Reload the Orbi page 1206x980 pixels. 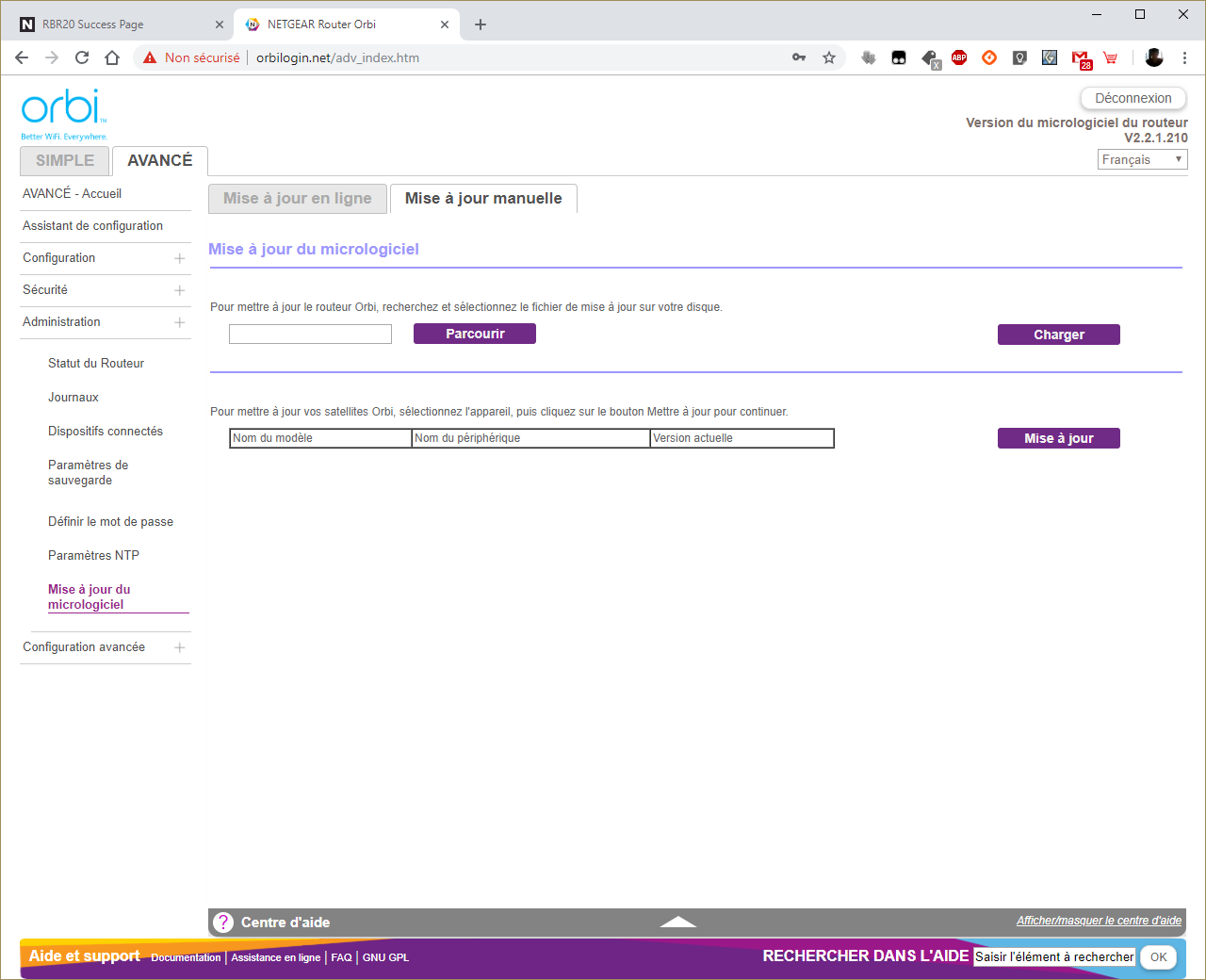click(82, 57)
